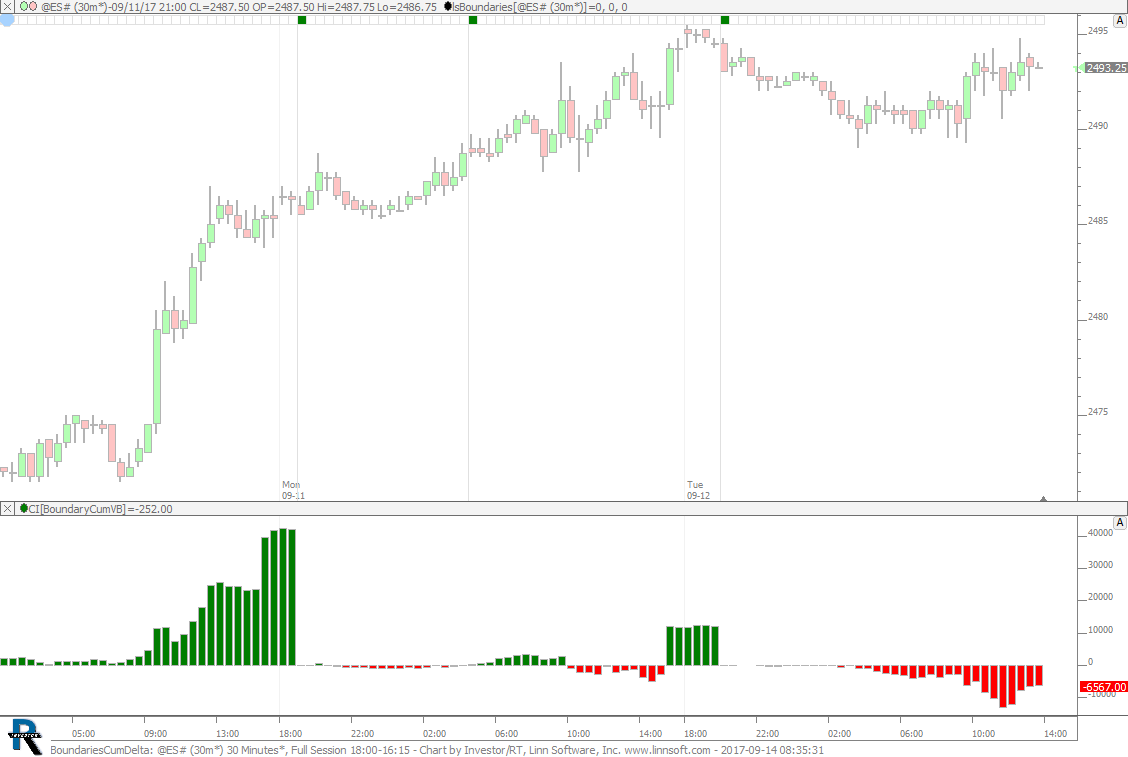Click the green last-price arrow pointer
This screenshot has width=1128, height=757.
[1078, 68]
